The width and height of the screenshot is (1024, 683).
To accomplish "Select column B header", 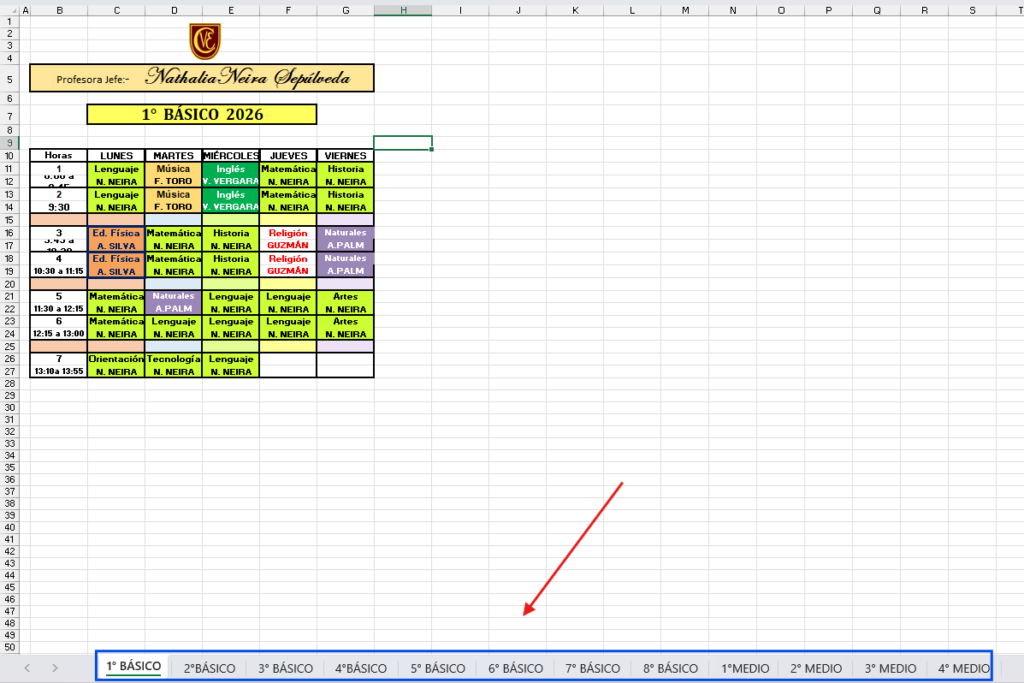I will [59, 10].
